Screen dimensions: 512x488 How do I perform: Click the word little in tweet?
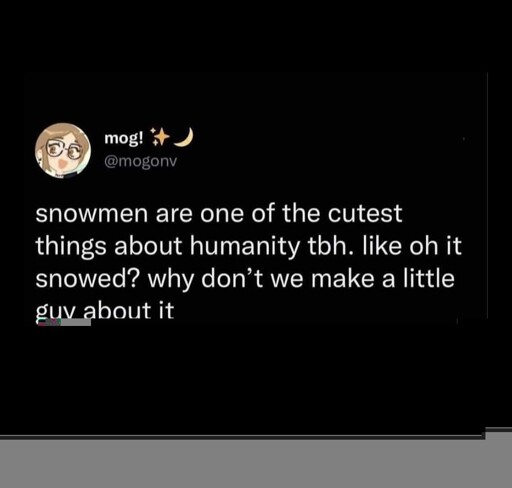pos(429,278)
